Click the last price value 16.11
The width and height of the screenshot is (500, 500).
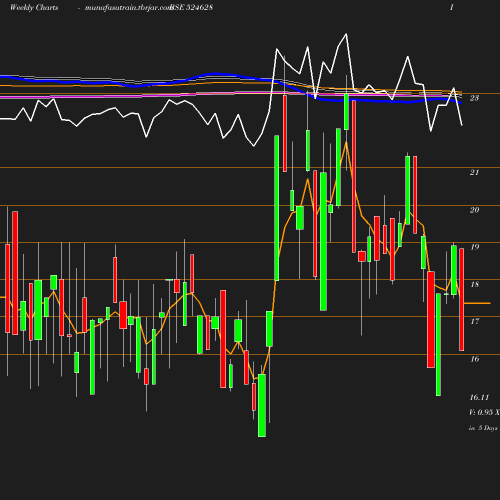click(479, 397)
